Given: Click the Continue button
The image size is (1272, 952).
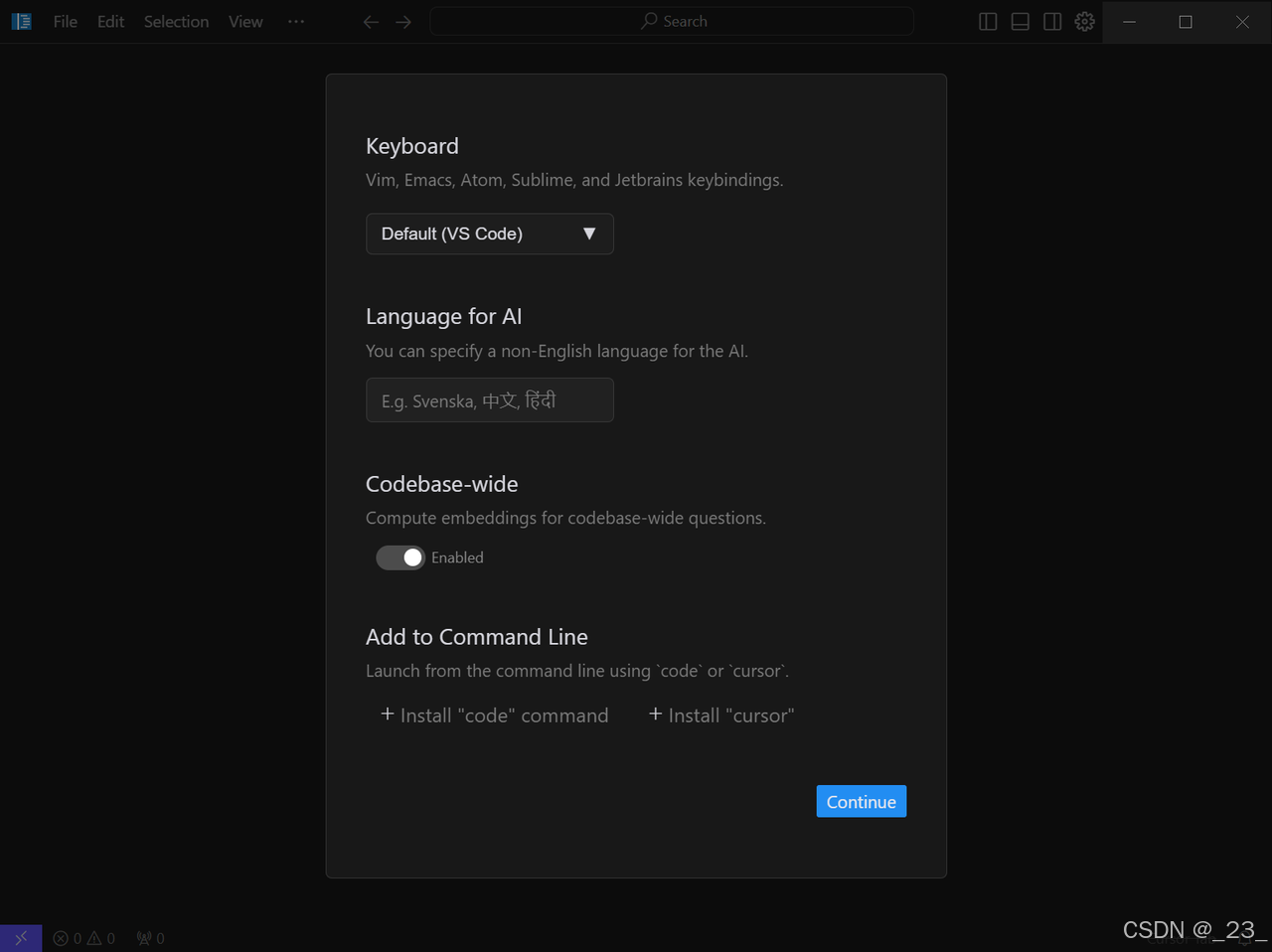Looking at the screenshot, I should (861, 802).
